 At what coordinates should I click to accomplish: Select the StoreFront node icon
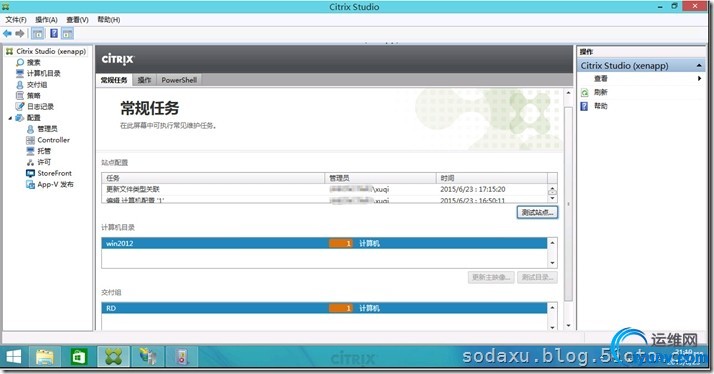(31, 173)
